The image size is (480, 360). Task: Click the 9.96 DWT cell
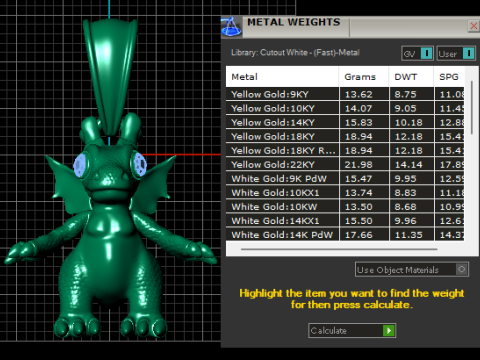tap(412, 221)
